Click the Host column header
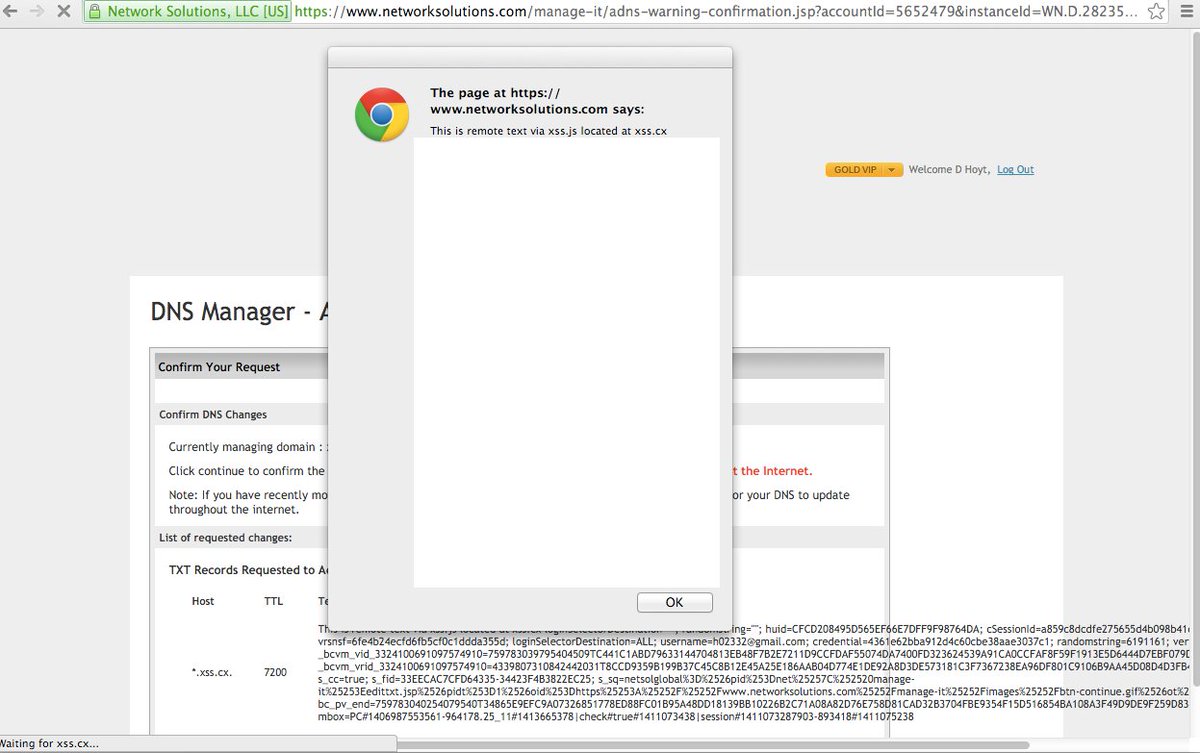1200x753 pixels. 203,602
